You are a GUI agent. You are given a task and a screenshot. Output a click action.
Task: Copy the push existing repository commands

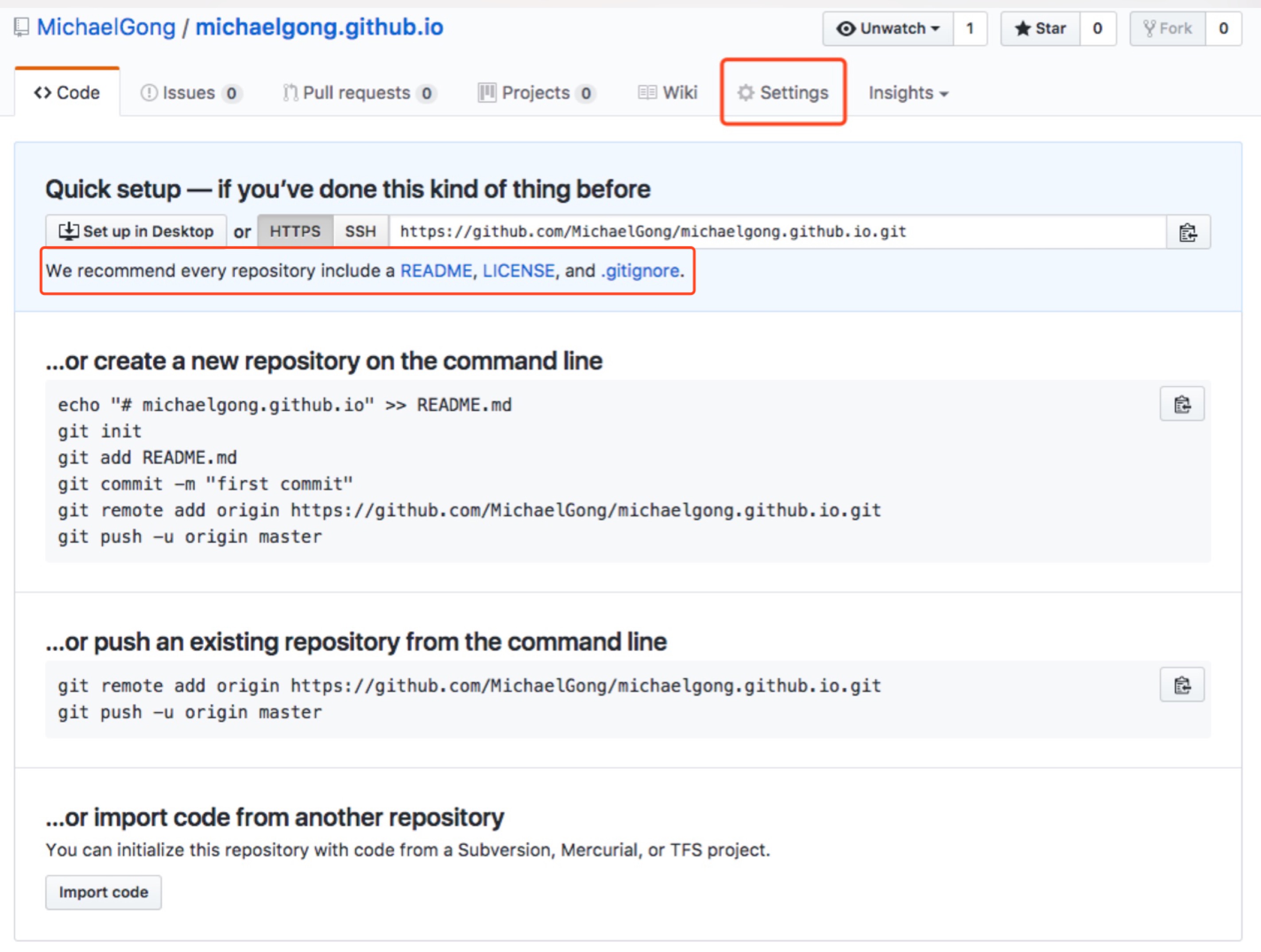click(x=1182, y=685)
